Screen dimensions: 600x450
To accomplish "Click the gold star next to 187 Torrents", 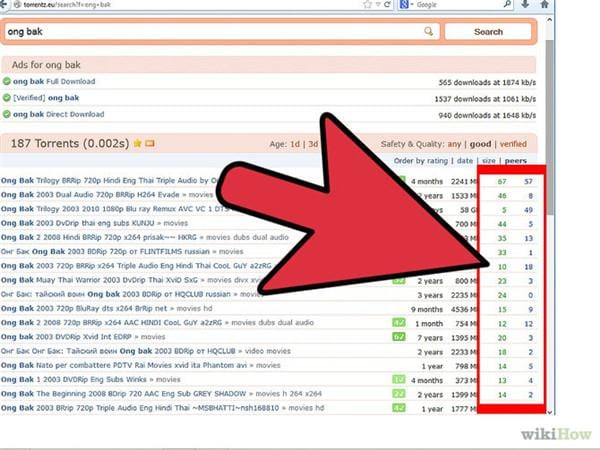I will point(137,143).
